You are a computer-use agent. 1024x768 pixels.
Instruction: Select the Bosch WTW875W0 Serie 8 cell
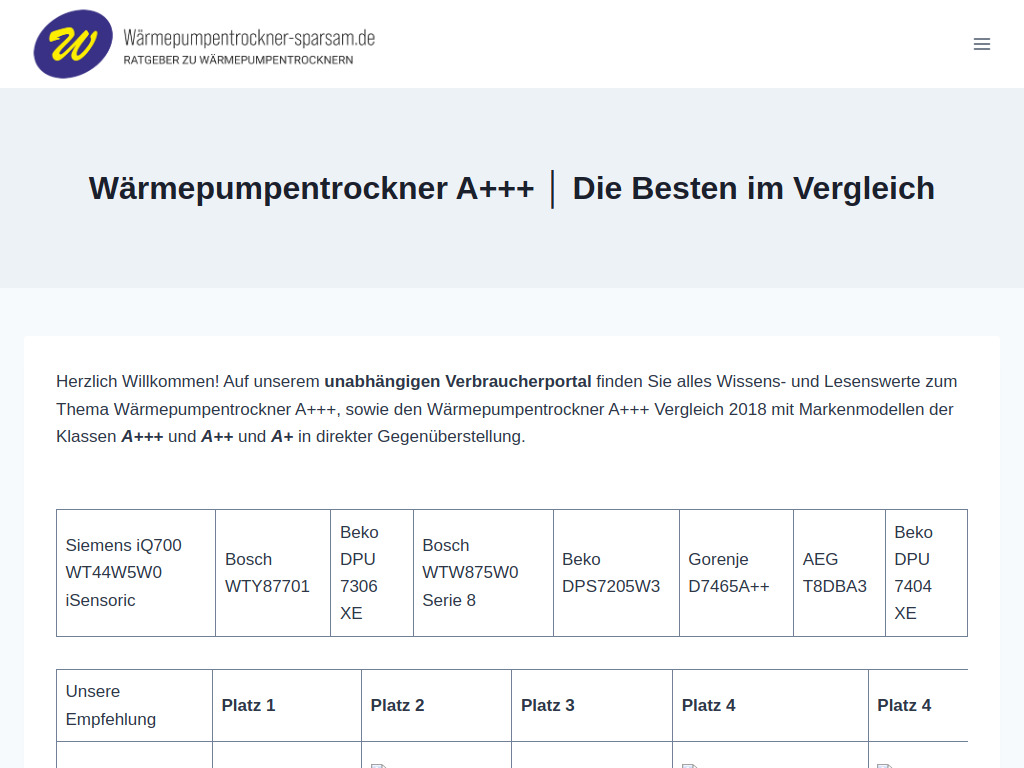(483, 573)
